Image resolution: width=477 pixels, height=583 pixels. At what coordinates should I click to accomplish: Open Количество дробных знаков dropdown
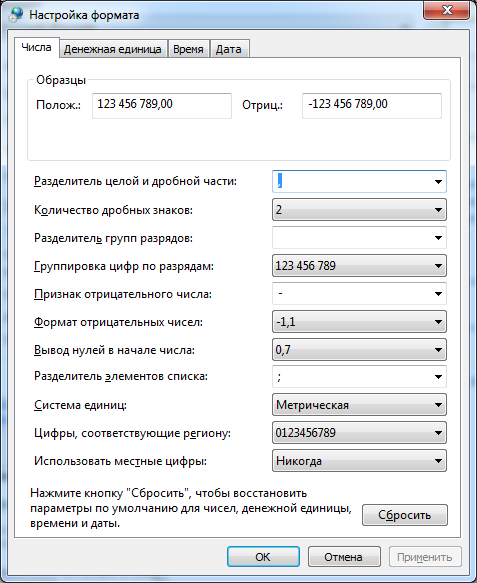tap(360, 210)
